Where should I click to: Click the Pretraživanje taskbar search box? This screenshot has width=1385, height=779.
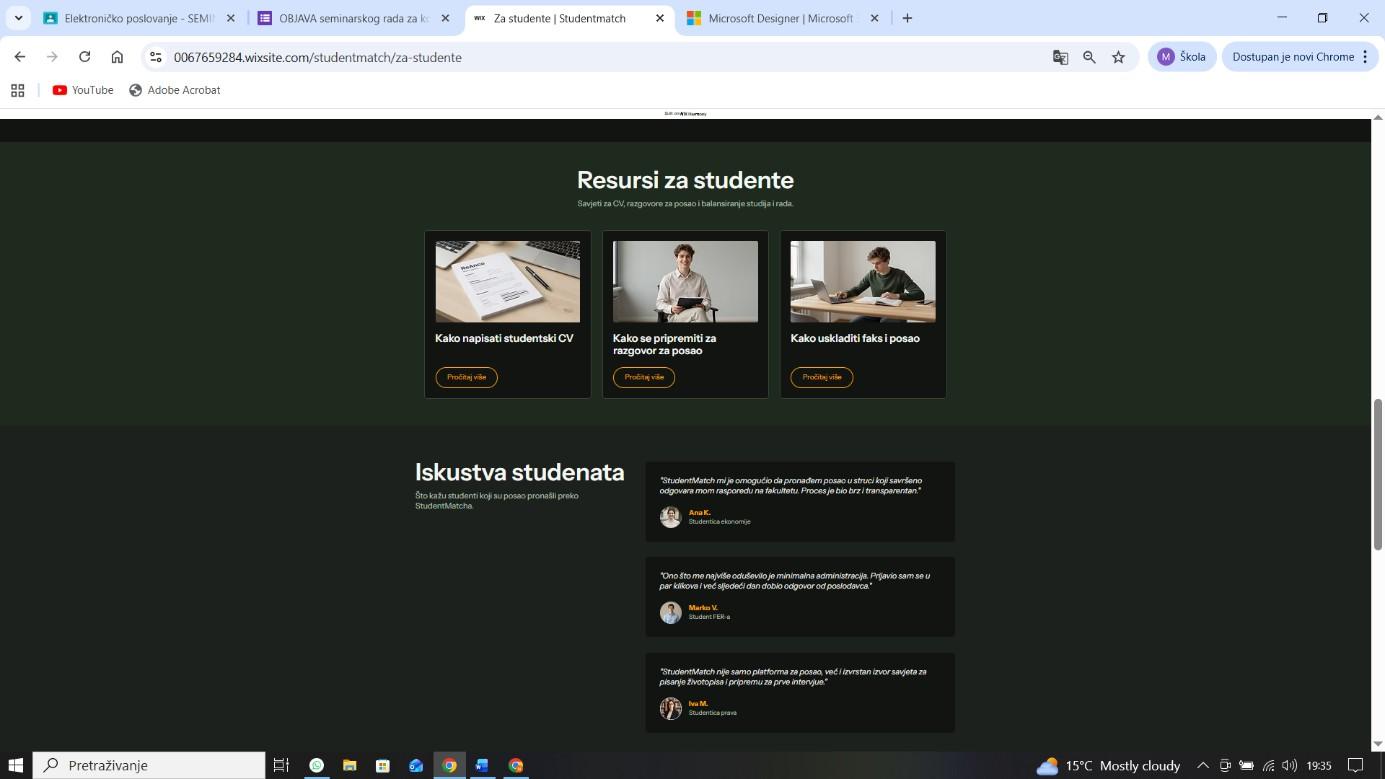pyautogui.click(x=149, y=765)
